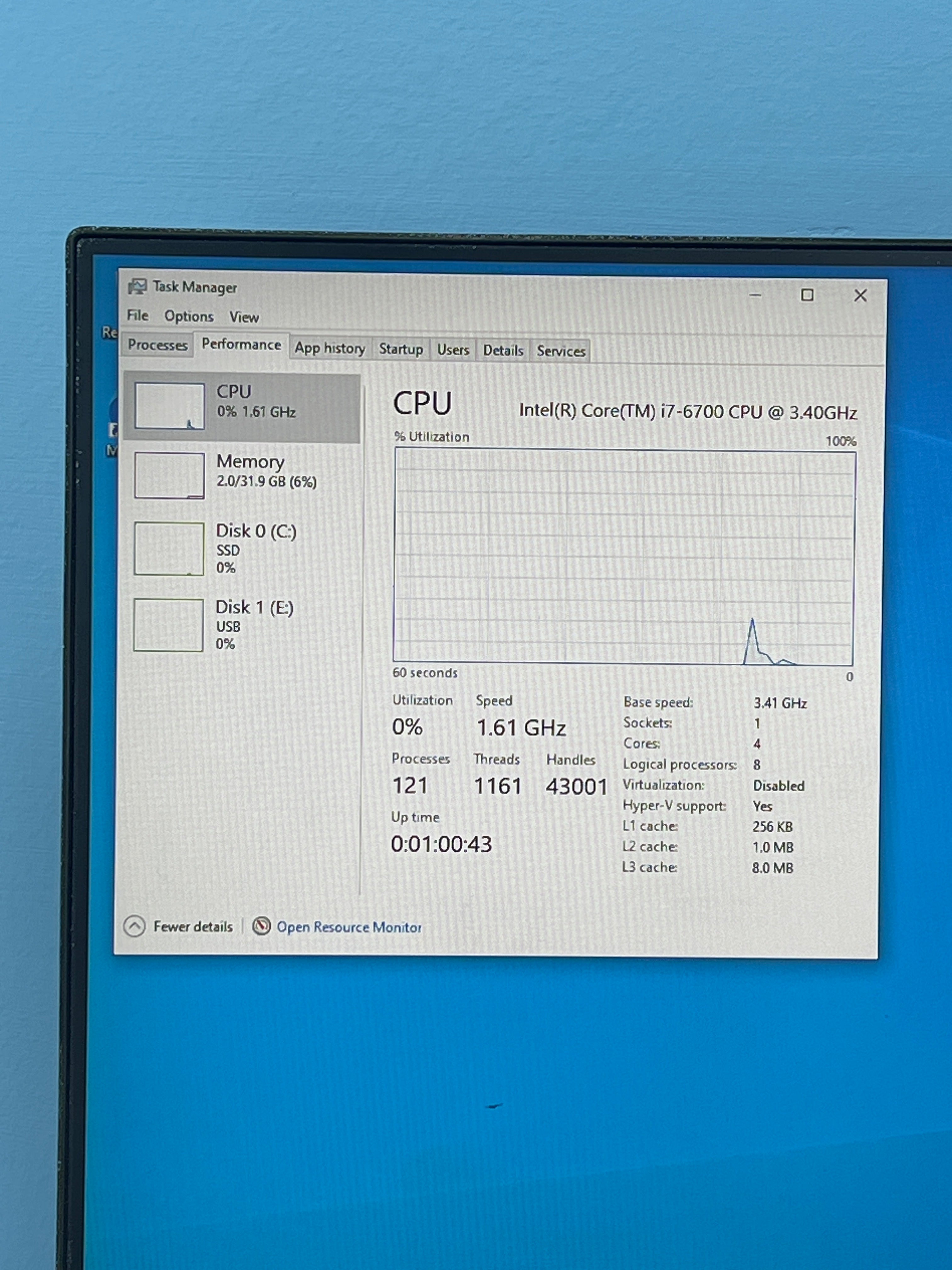Screen dimensions: 952x1270
Task: Click the L3 cache 8.0 MB value
Action: click(x=773, y=867)
